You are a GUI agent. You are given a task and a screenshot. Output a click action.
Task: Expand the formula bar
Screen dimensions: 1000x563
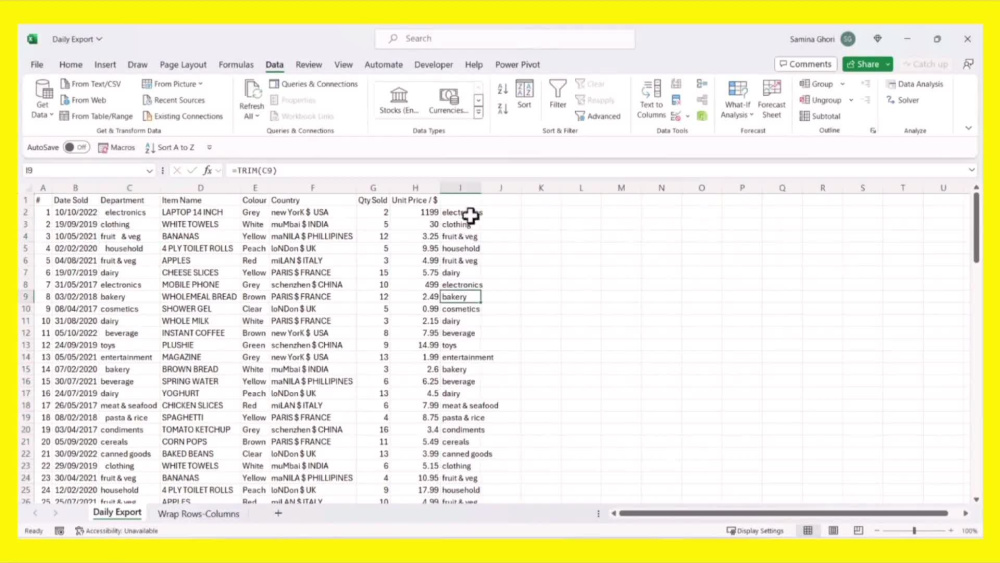pos(971,170)
